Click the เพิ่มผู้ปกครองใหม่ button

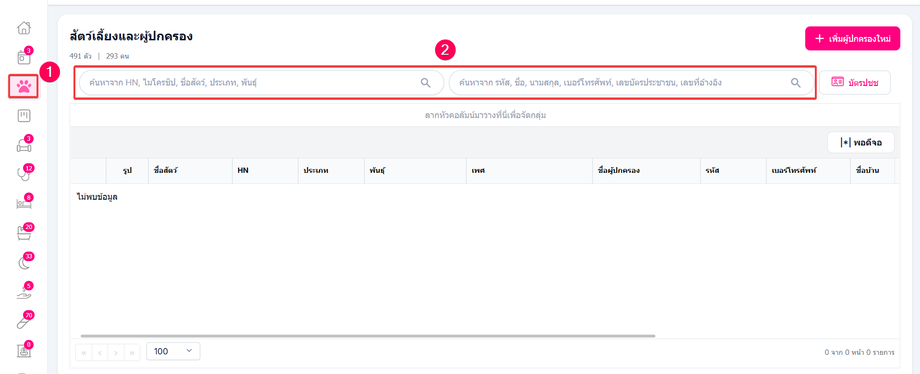[x=853, y=39]
